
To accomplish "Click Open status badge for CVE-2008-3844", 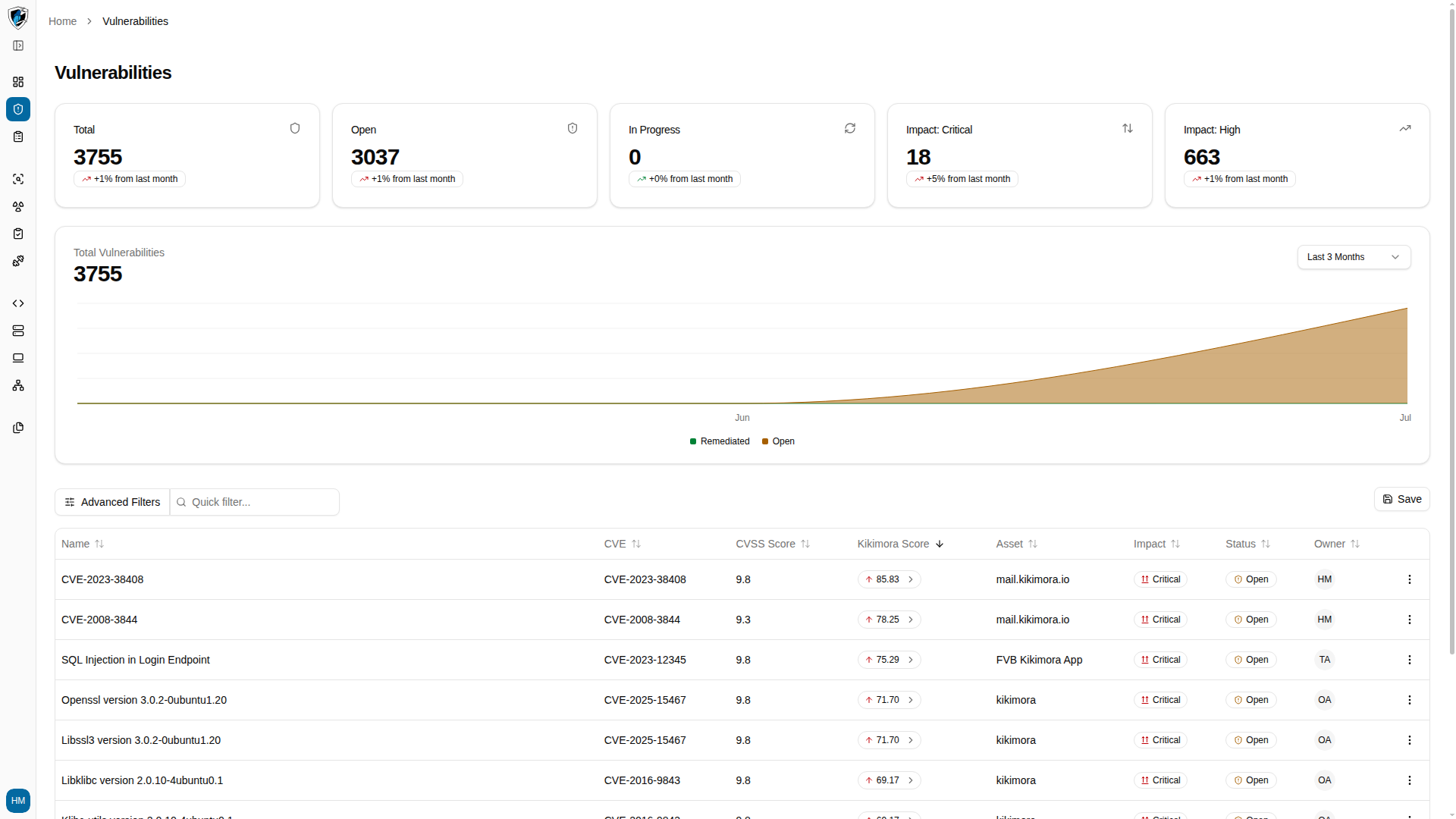I will 1250,620.
